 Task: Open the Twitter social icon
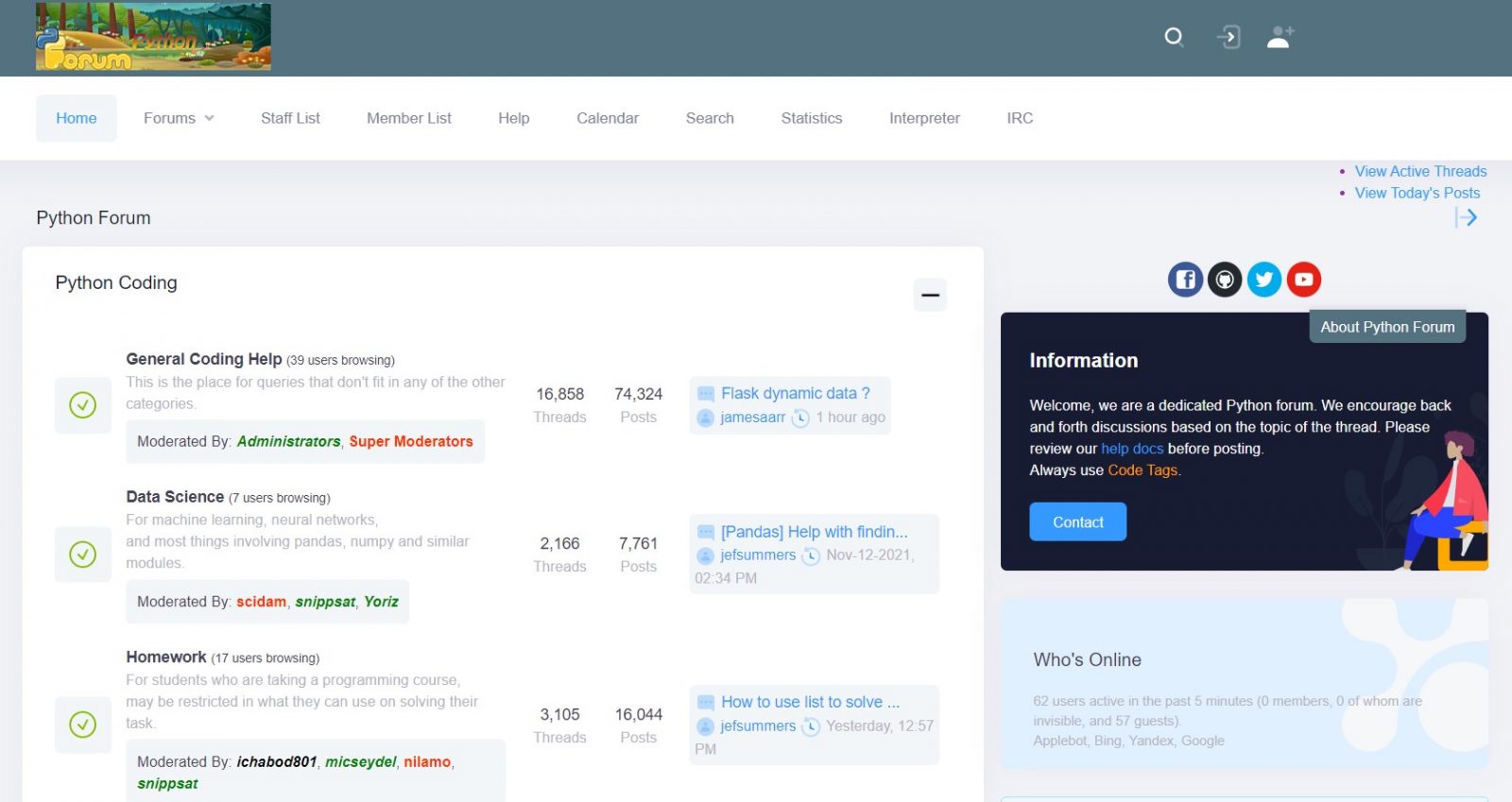1264,280
